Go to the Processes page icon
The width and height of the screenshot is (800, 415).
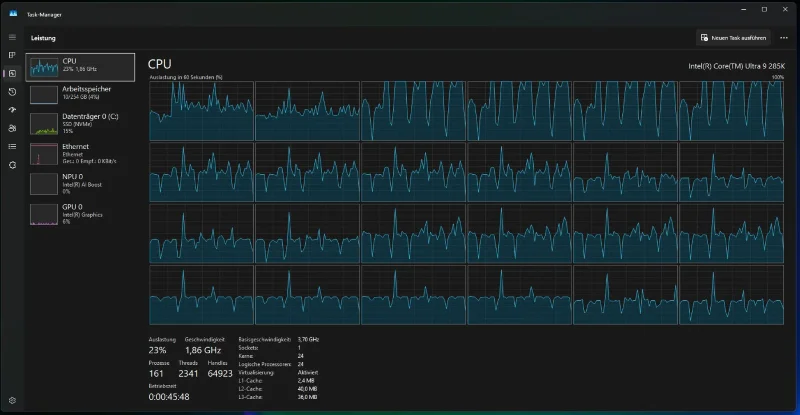pos(12,55)
